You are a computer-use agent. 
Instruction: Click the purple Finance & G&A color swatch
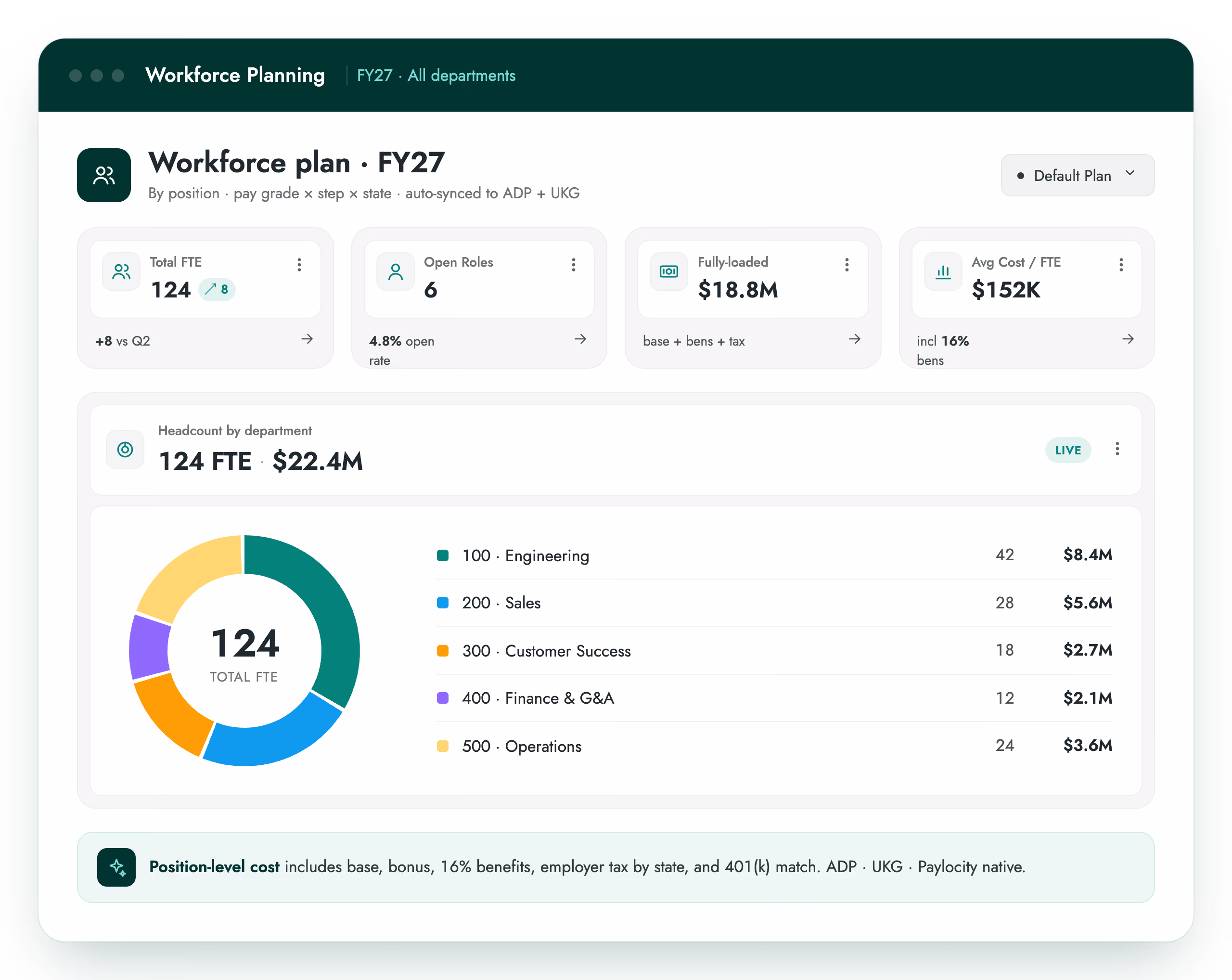click(x=442, y=698)
